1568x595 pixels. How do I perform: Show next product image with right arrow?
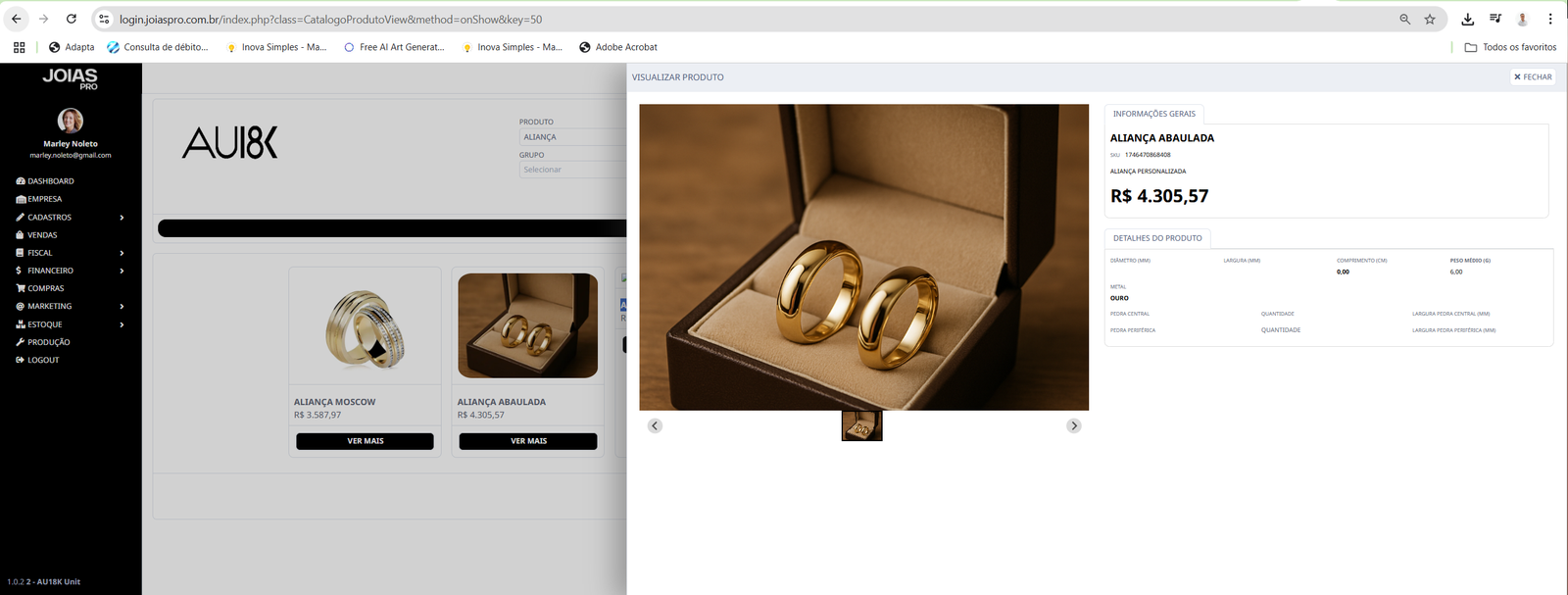1074,425
